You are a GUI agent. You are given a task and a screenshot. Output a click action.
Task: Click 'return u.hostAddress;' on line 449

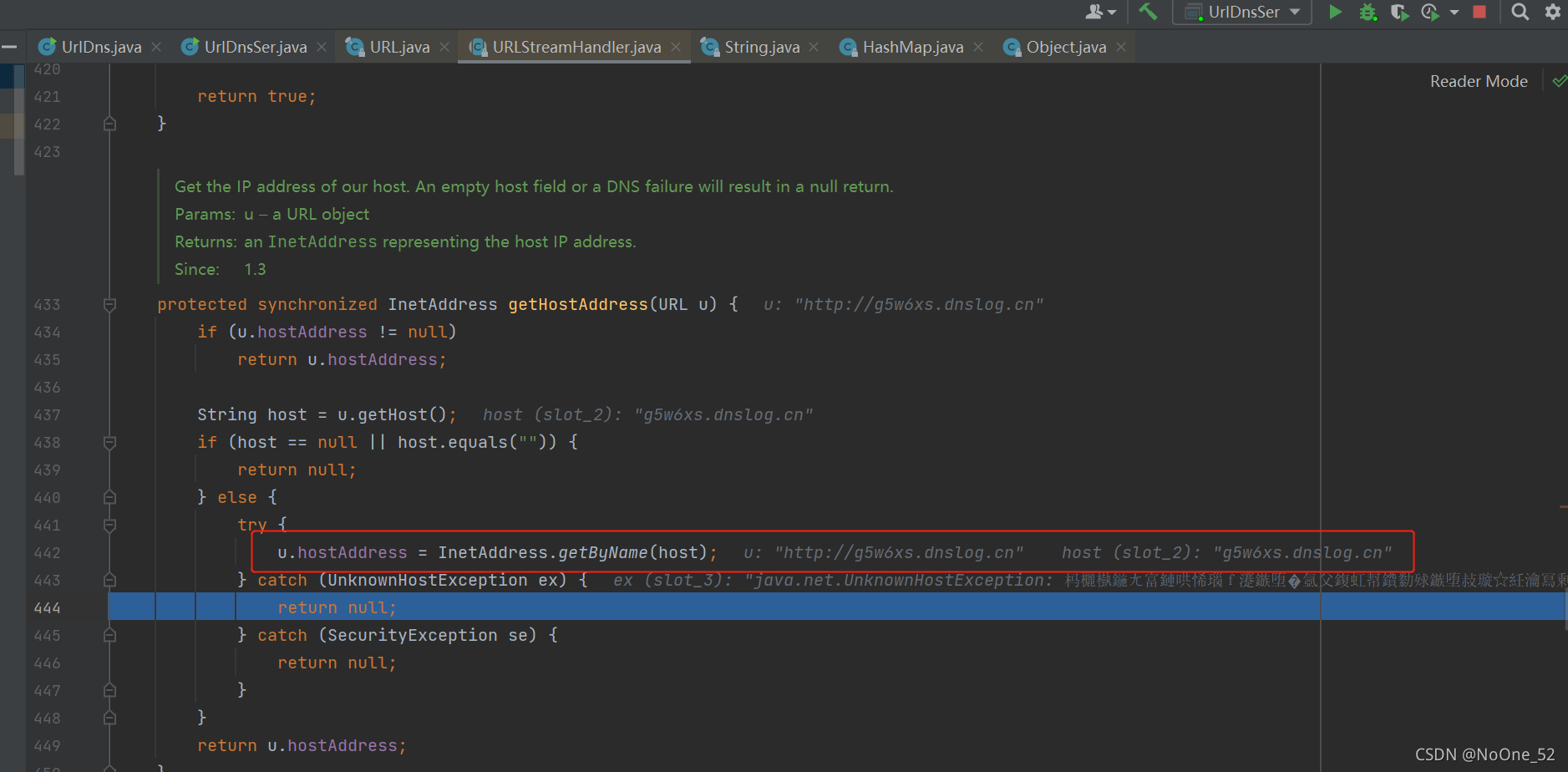pos(302,745)
